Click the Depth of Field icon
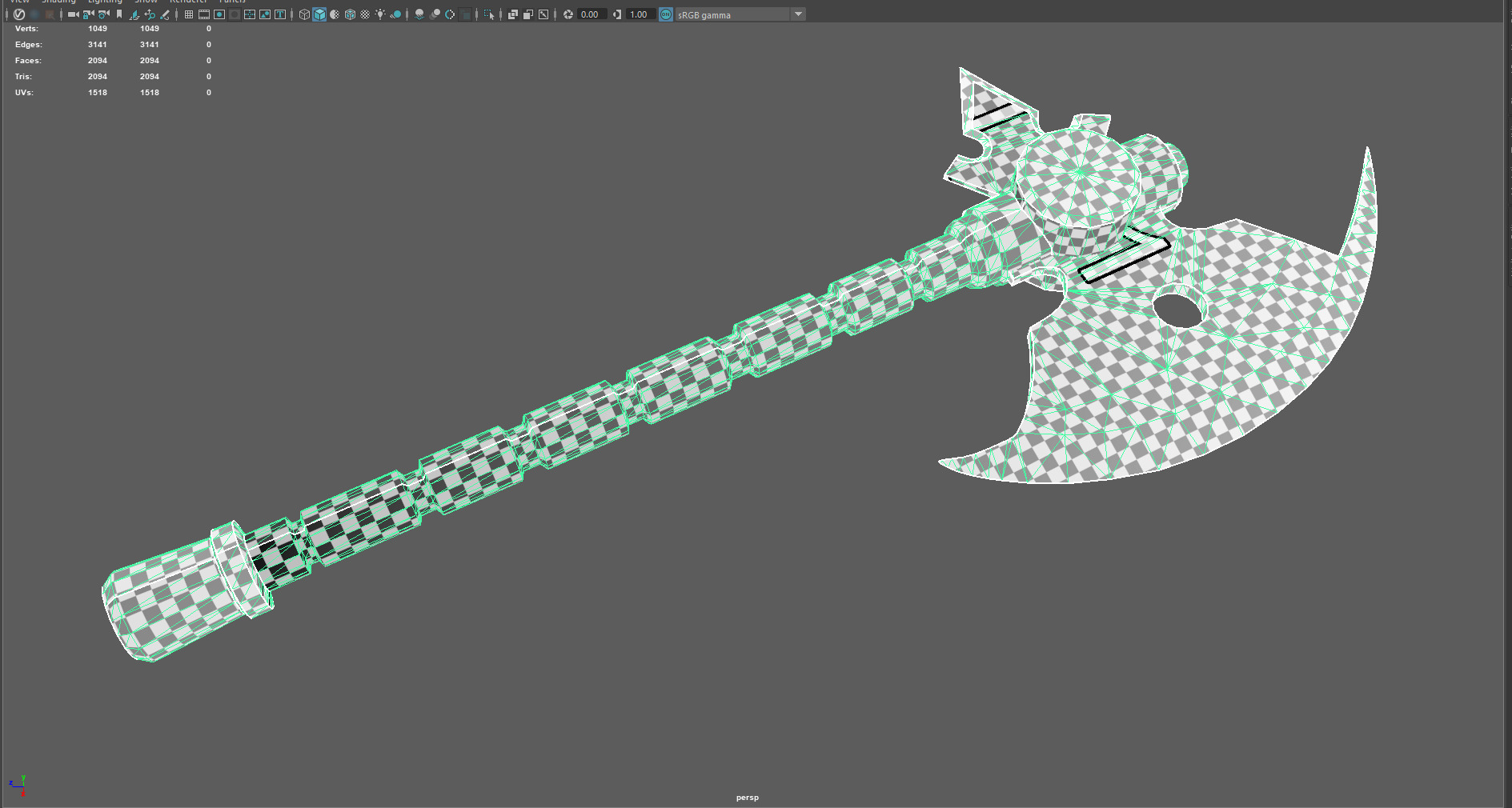Screen dimensions: 1512x808 [465, 14]
